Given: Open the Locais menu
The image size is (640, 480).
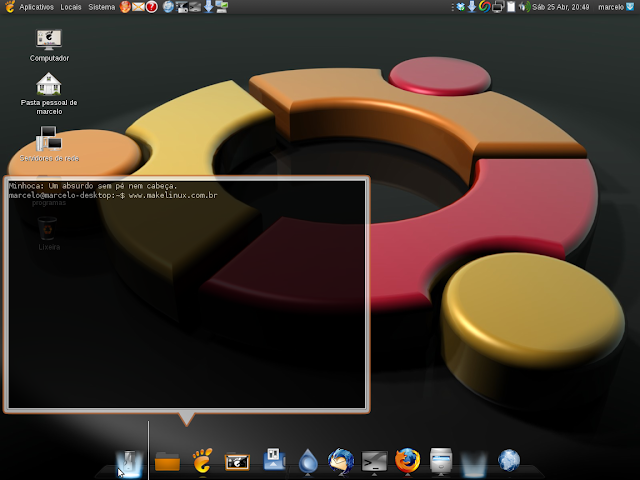Looking at the screenshot, I should 71,7.
